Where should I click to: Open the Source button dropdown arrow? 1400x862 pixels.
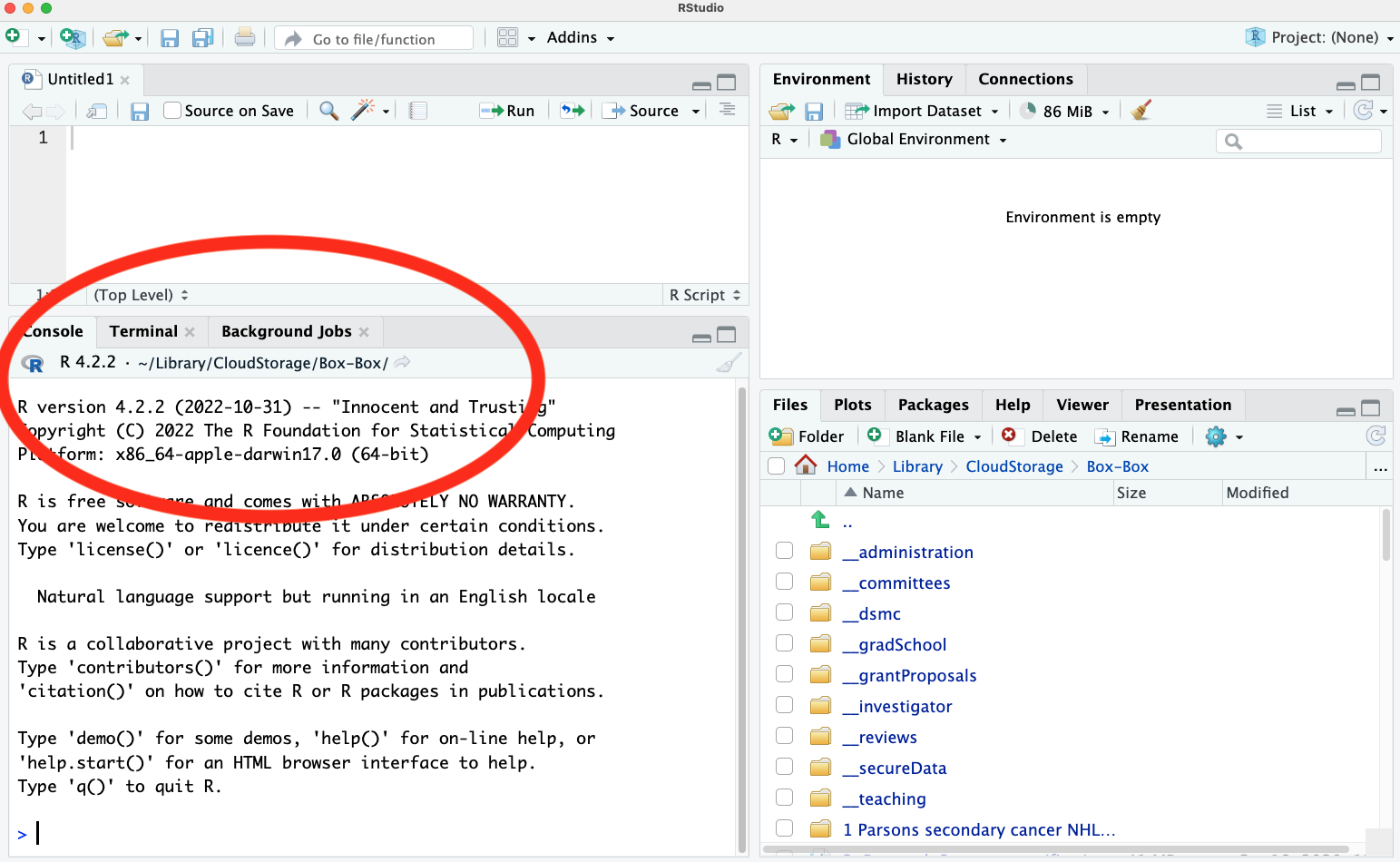pyautogui.click(x=696, y=112)
